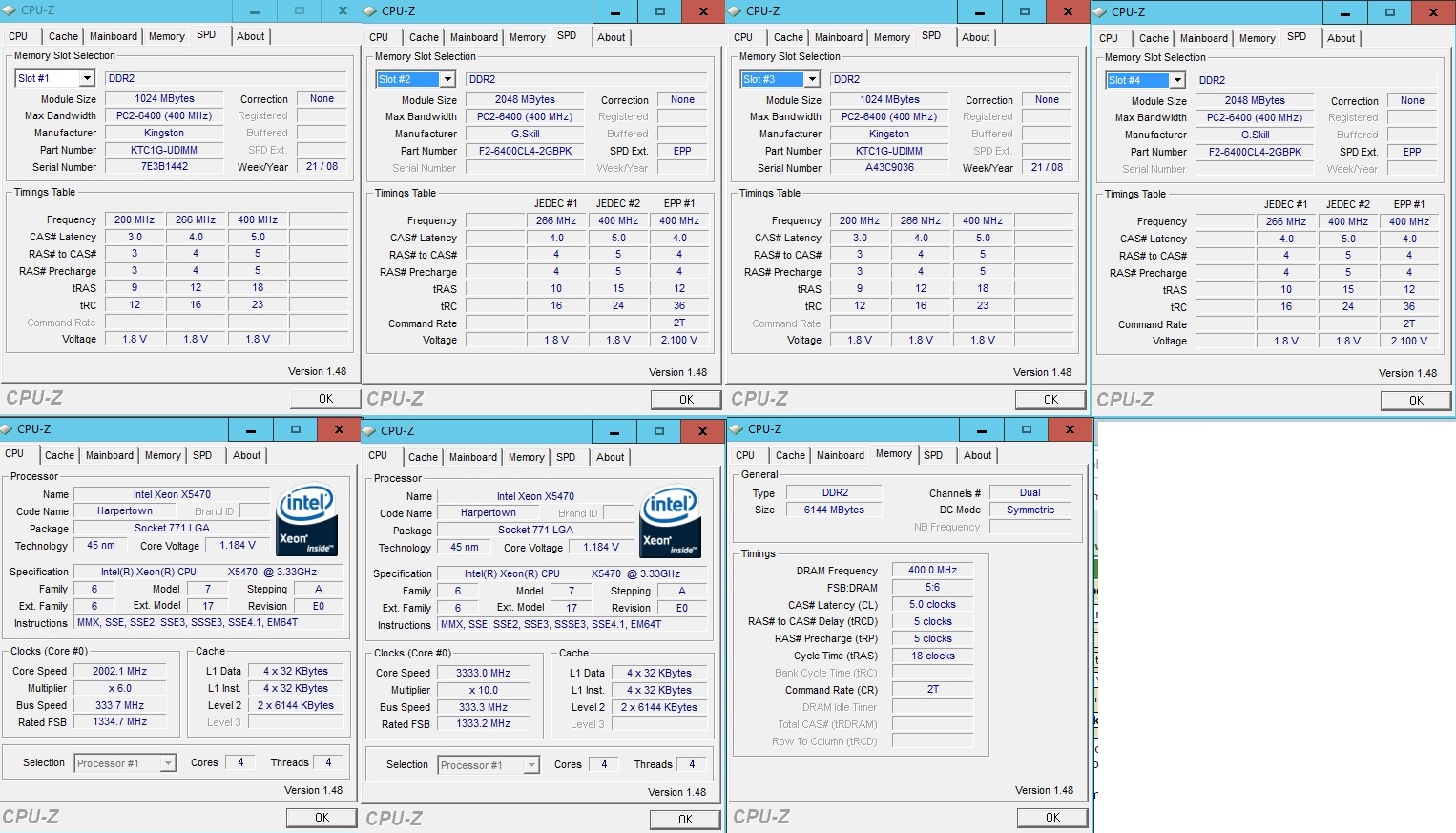The image size is (1456, 833).
Task: Click the DC Mode value Symmetric
Action: [x=1030, y=510]
